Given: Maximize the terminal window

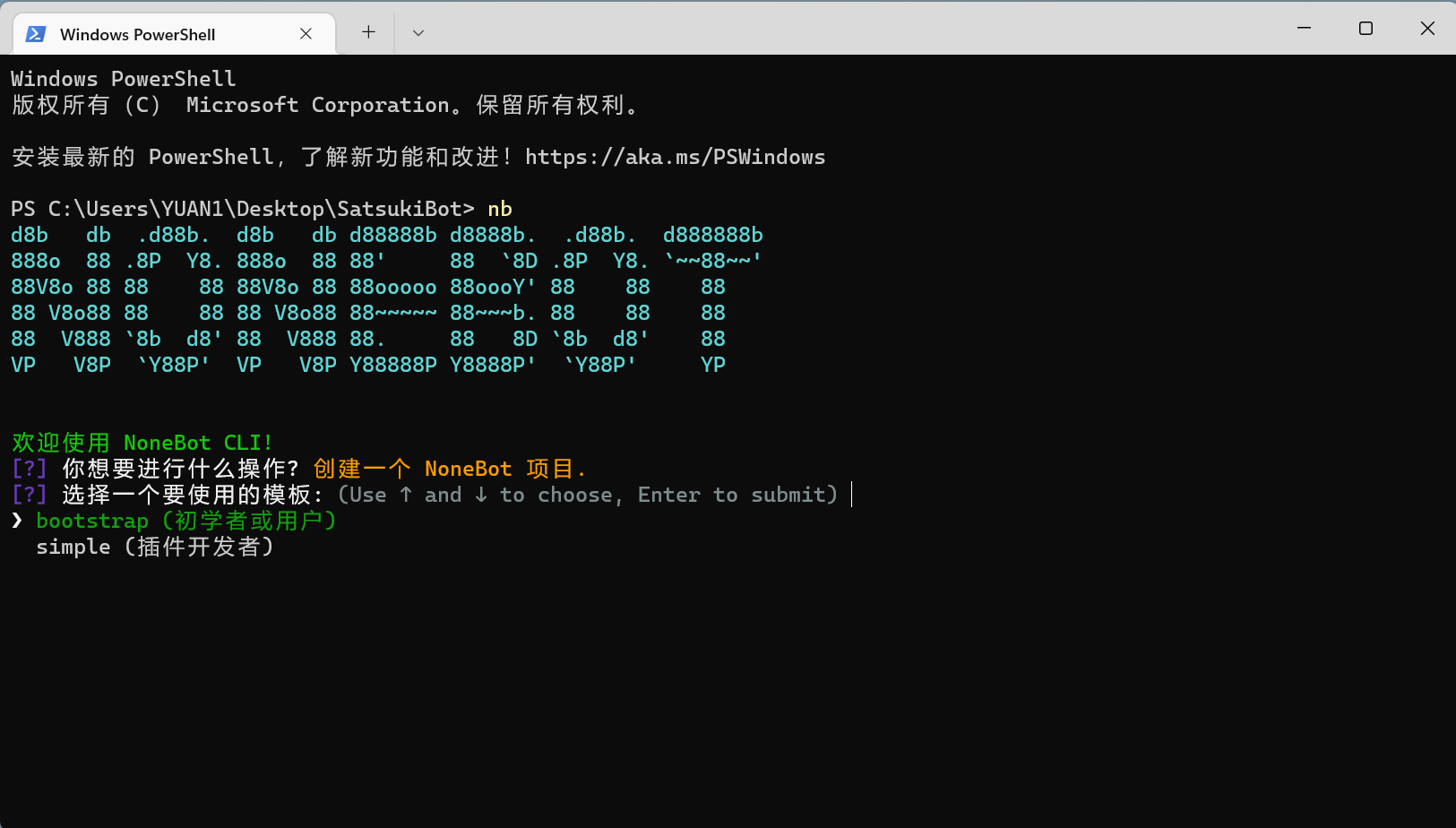Looking at the screenshot, I should pyautogui.click(x=1366, y=29).
